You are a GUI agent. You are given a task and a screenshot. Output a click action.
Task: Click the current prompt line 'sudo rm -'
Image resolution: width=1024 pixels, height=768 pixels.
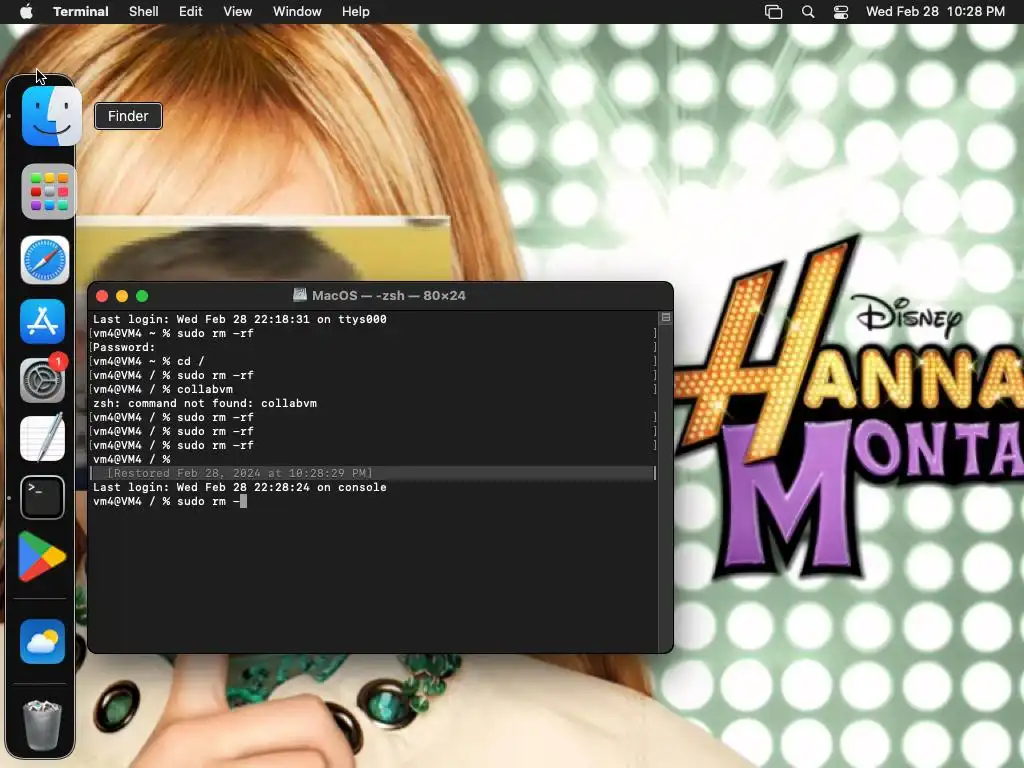170,502
